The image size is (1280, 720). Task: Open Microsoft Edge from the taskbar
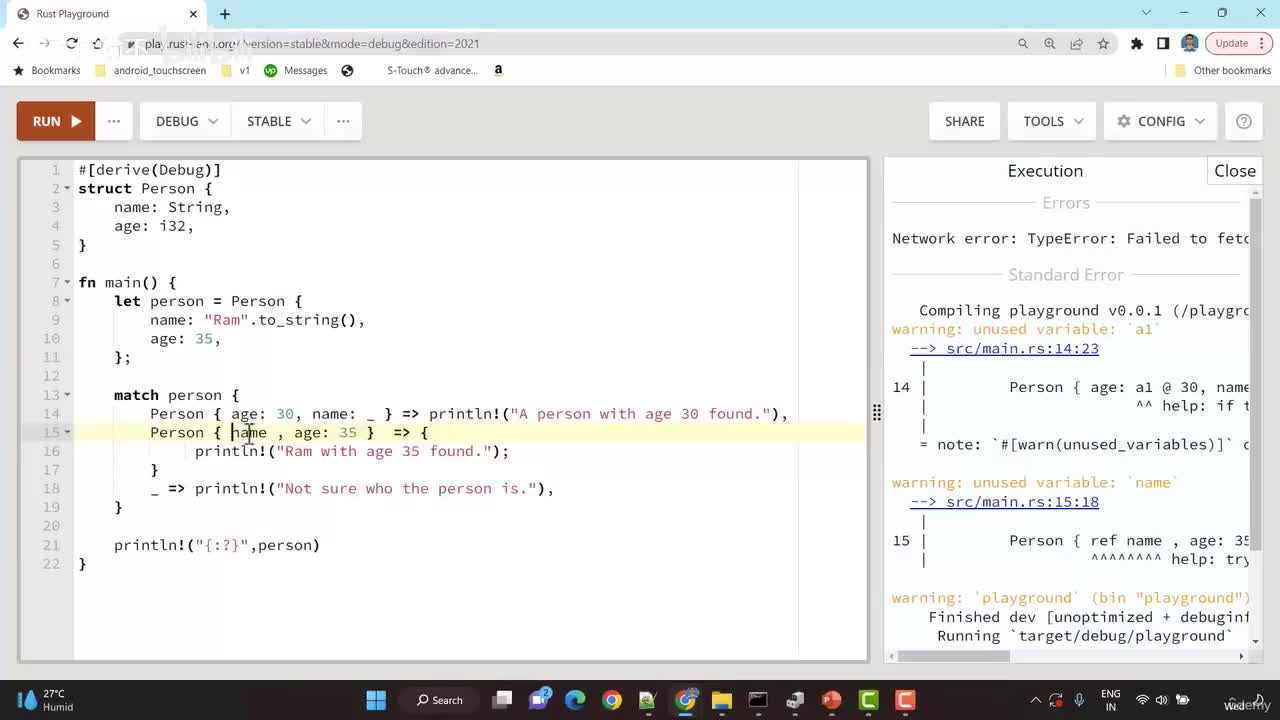click(x=575, y=700)
